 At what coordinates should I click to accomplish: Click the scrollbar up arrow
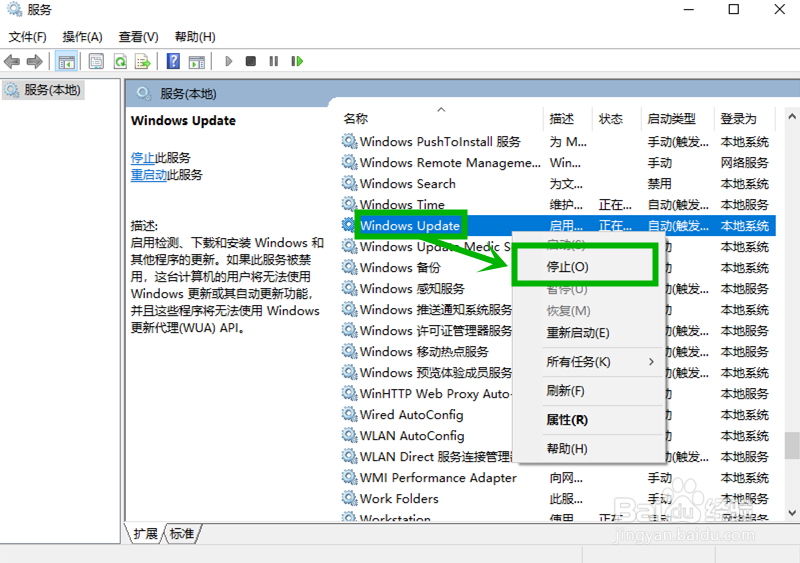click(x=792, y=117)
